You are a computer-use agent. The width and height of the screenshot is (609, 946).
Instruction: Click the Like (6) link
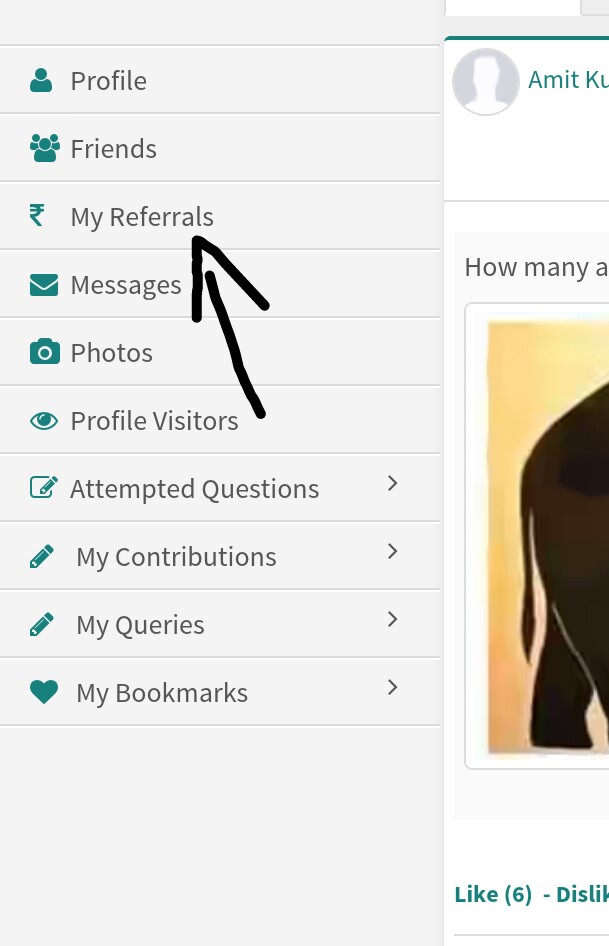tap(493, 894)
